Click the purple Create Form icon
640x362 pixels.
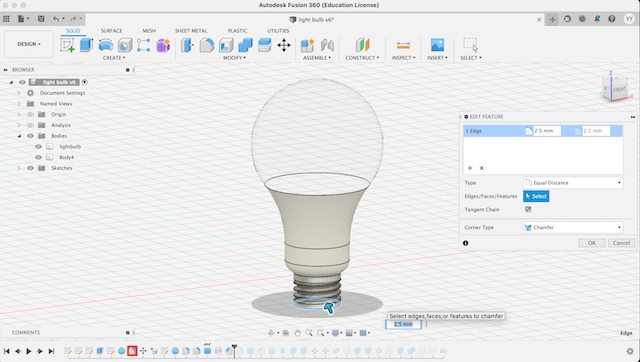point(163,45)
